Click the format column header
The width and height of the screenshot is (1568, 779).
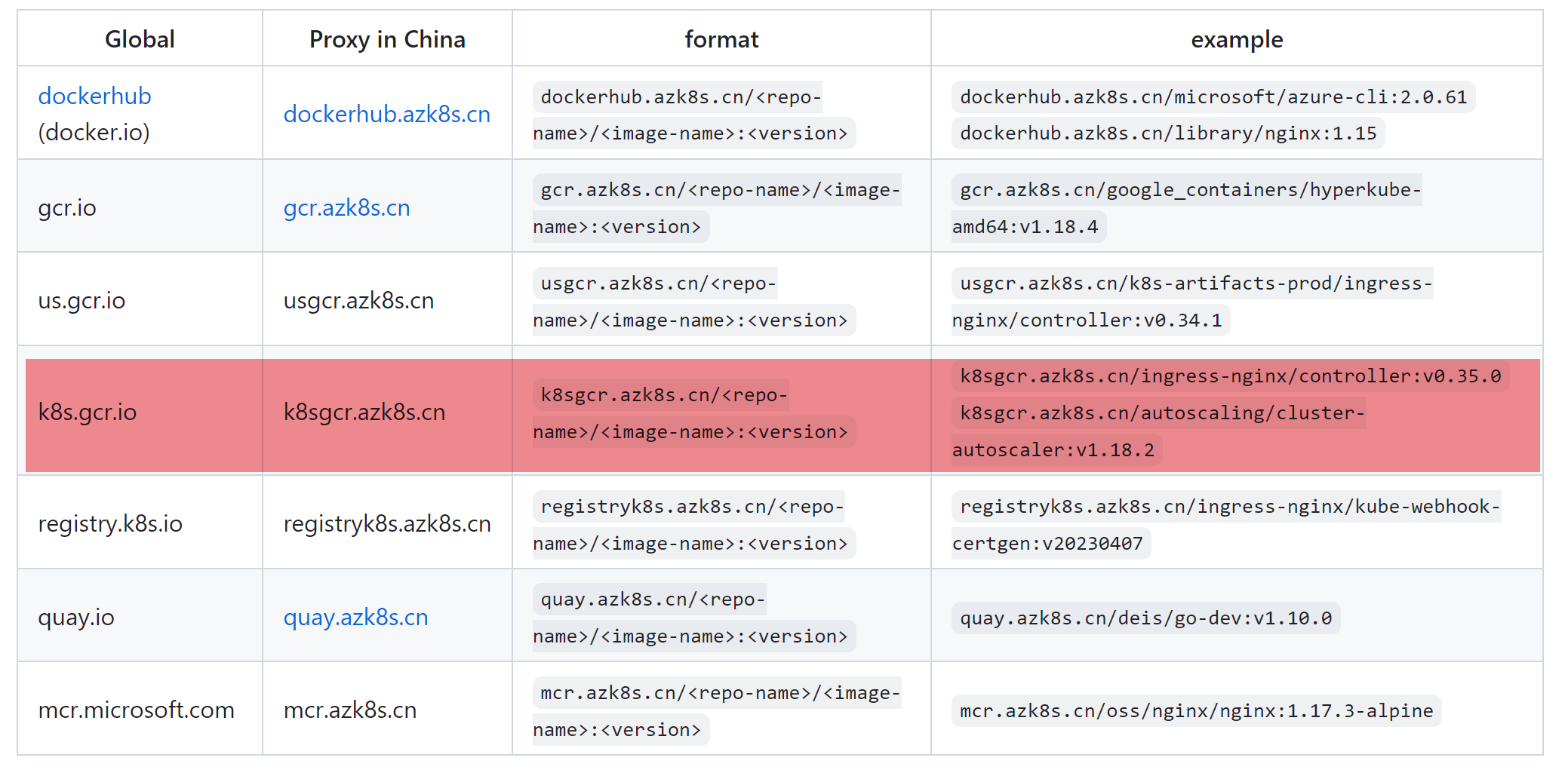pyautogui.click(x=721, y=39)
